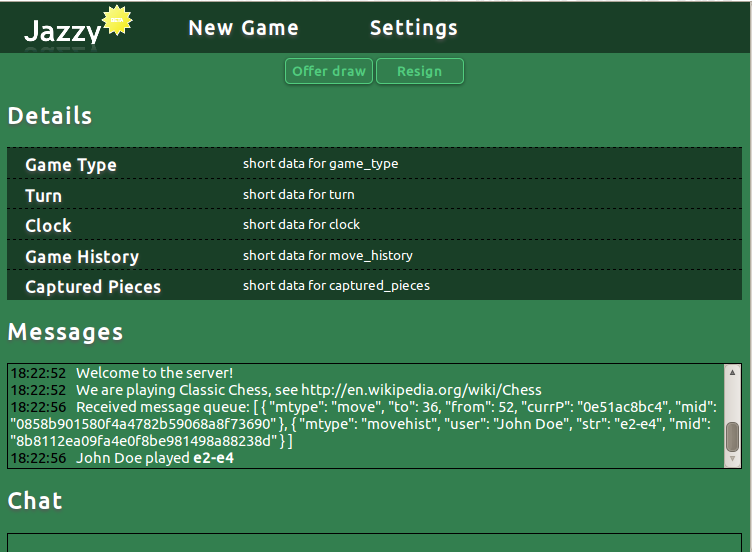Click the Jazzy logo text
Screen dimensions: 752x552
tap(62, 32)
